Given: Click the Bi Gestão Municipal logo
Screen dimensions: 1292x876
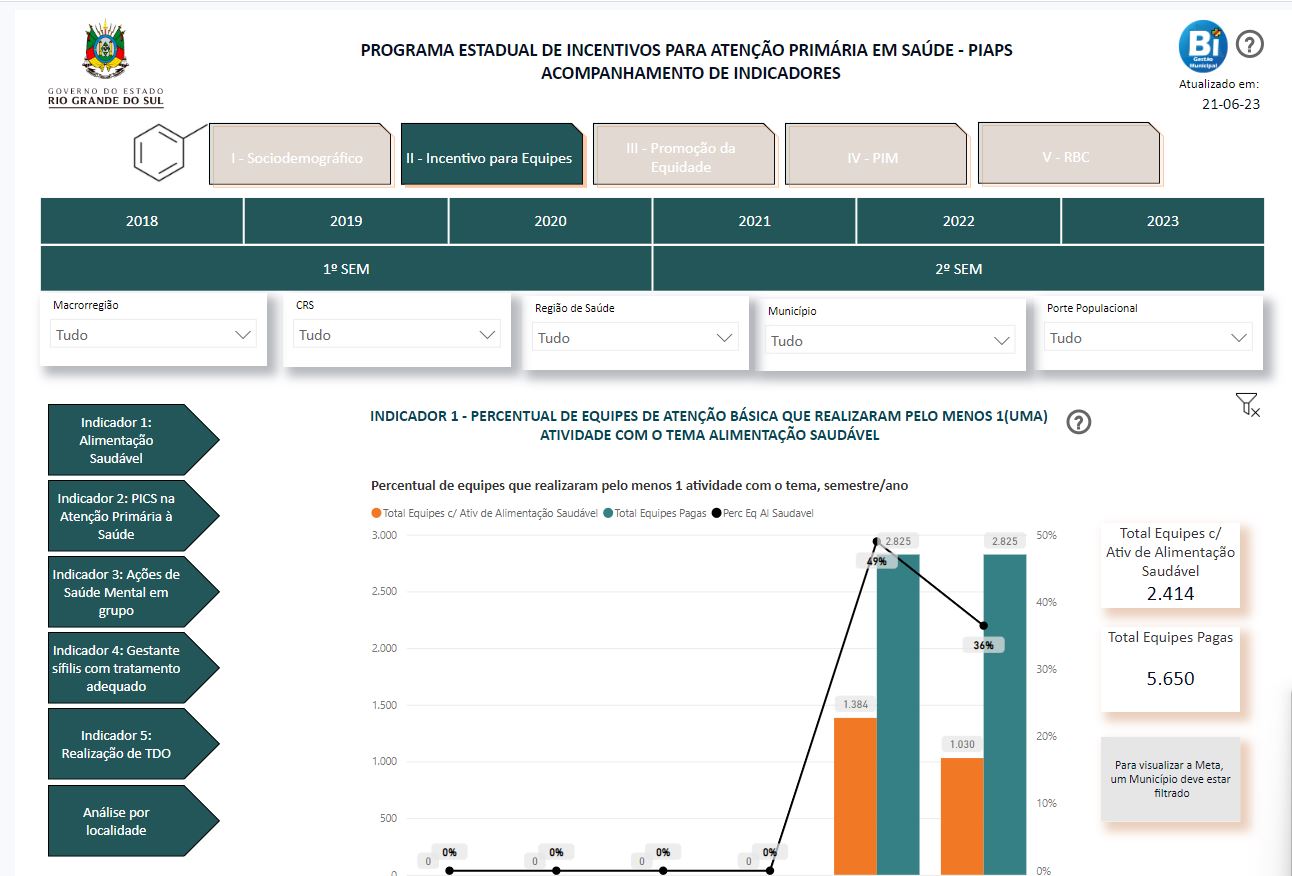Looking at the screenshot, I should 1201,44.
